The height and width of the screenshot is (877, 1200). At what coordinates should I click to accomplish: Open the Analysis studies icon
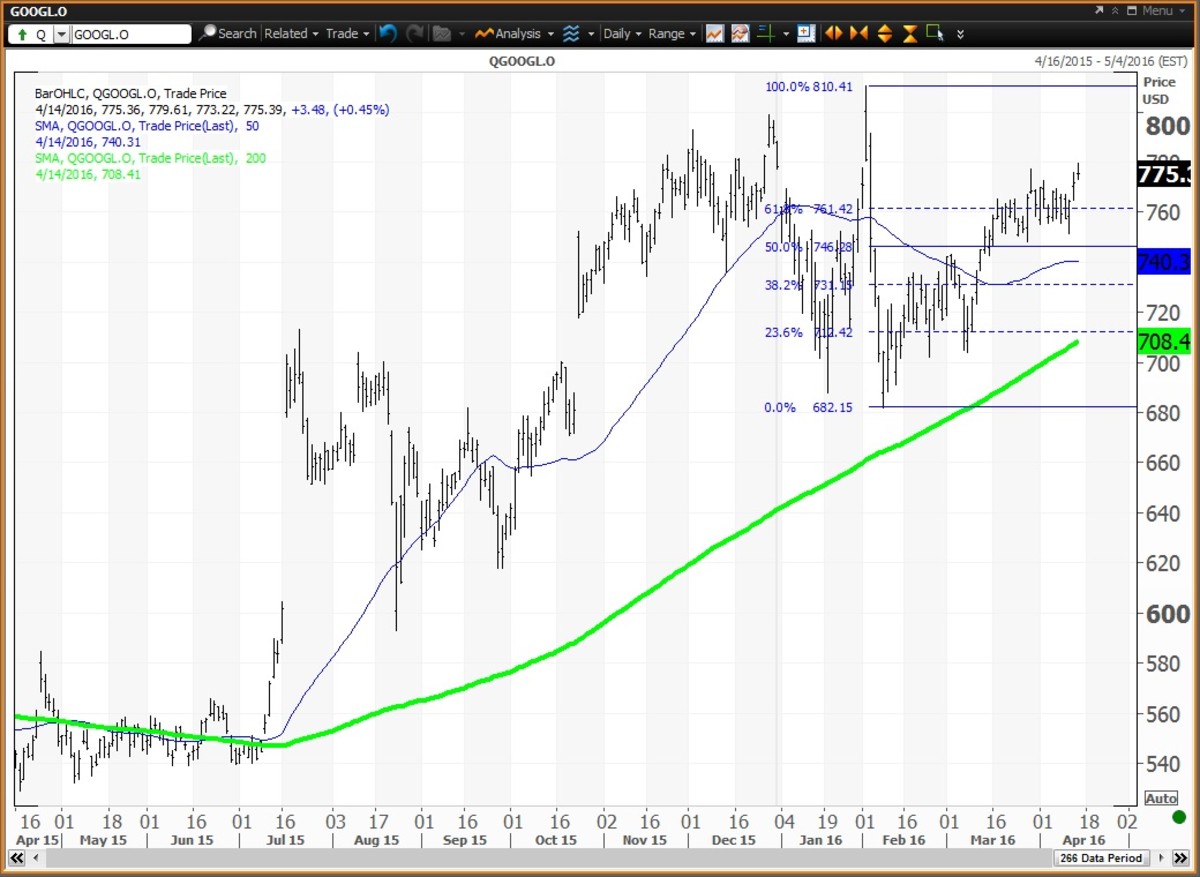pos(573,33)
